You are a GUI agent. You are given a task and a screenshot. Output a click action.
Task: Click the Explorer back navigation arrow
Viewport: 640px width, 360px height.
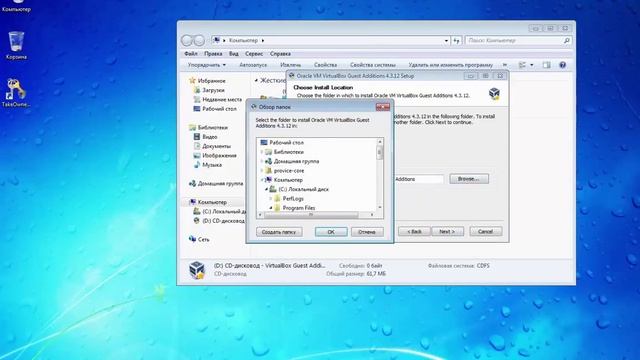pos(187,40)
